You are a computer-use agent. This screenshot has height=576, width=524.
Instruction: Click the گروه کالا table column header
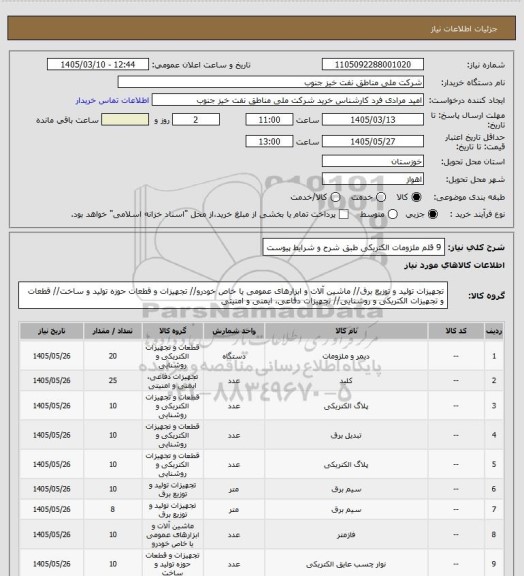pos(173,331)
